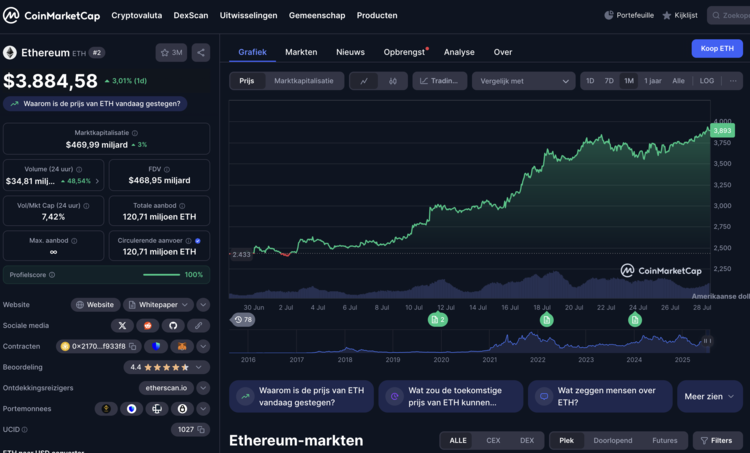750x453 pixels.
Task: Click the Zoeken search field
Action: (729, 15)
